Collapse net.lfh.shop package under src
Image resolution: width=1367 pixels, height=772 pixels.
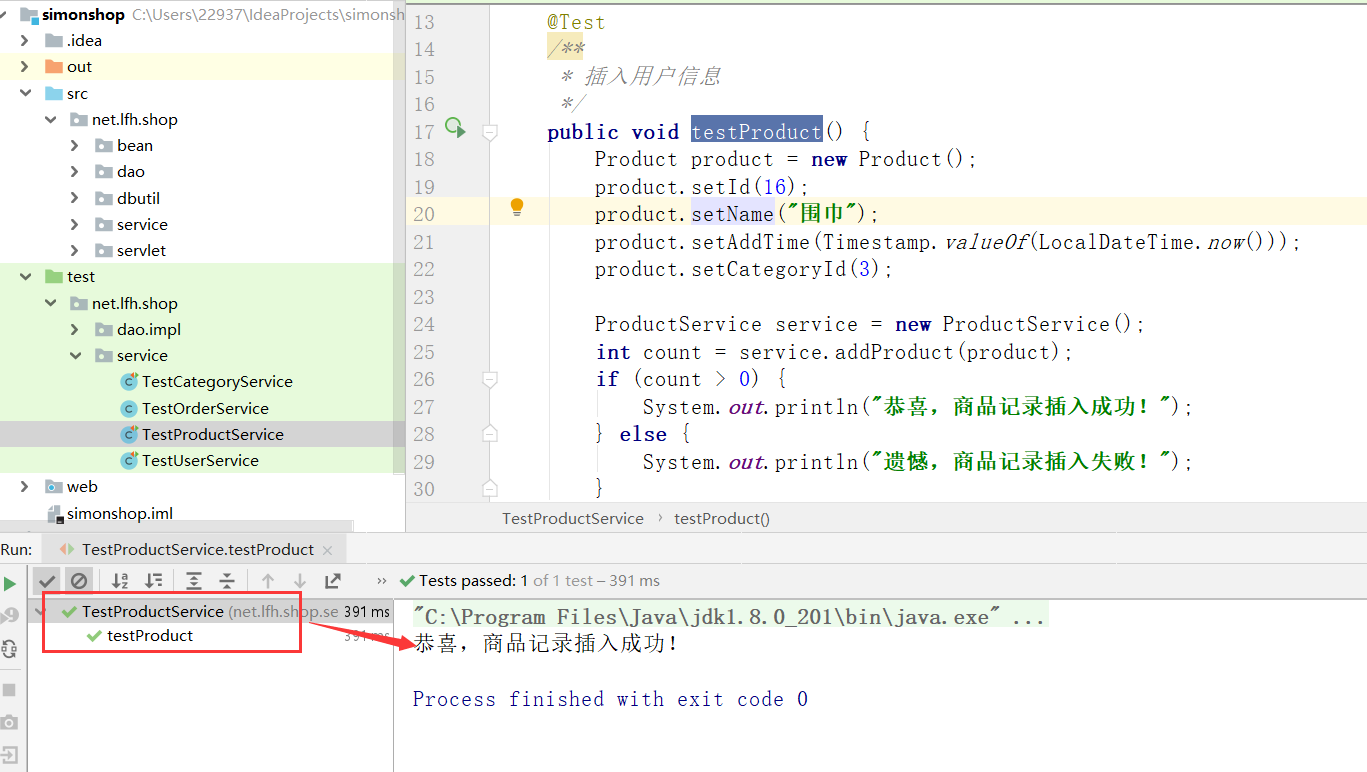coord(50,120)
